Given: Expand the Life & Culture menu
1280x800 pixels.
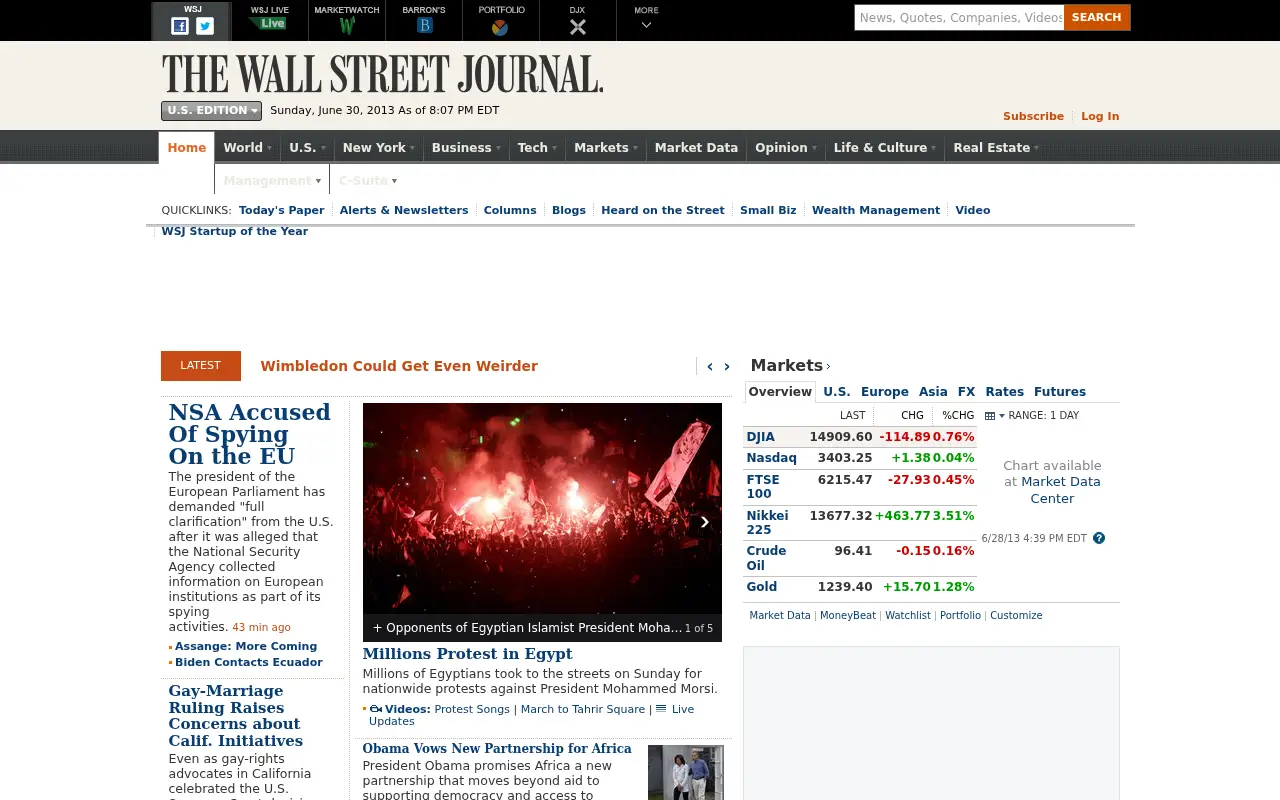Looking at the screenshot, I should (885, 148).
